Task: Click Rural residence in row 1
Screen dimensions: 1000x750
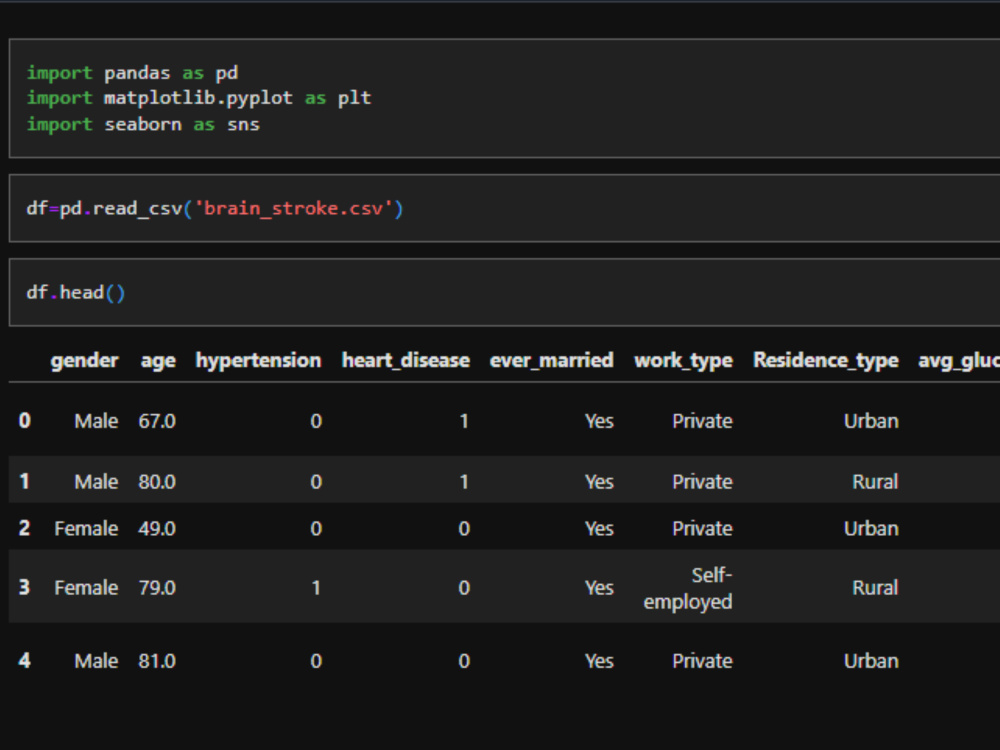Action: pos(875,482)
